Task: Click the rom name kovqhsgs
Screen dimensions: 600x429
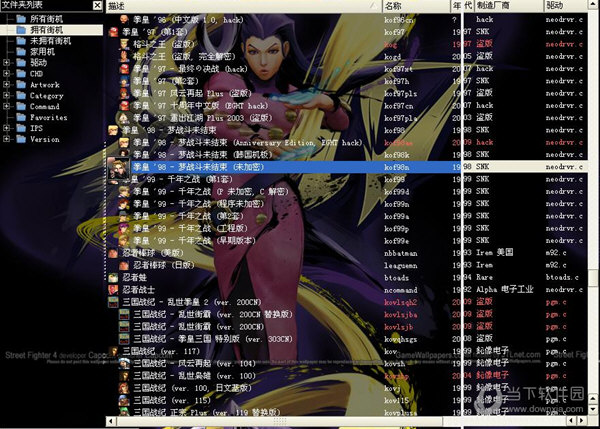Action: pyautogui.click(x=401, y=339)
